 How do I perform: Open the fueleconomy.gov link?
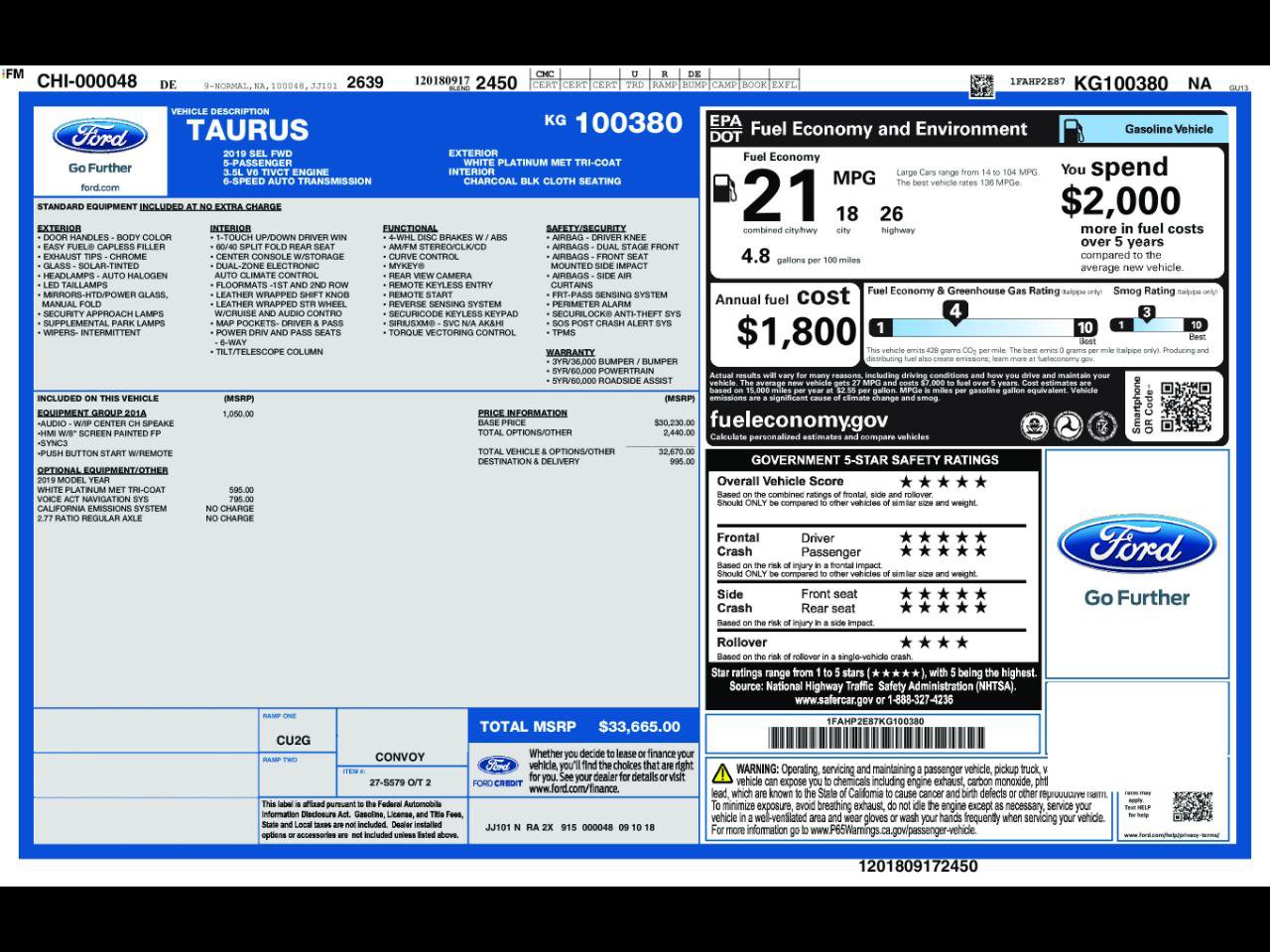[799, 419]
